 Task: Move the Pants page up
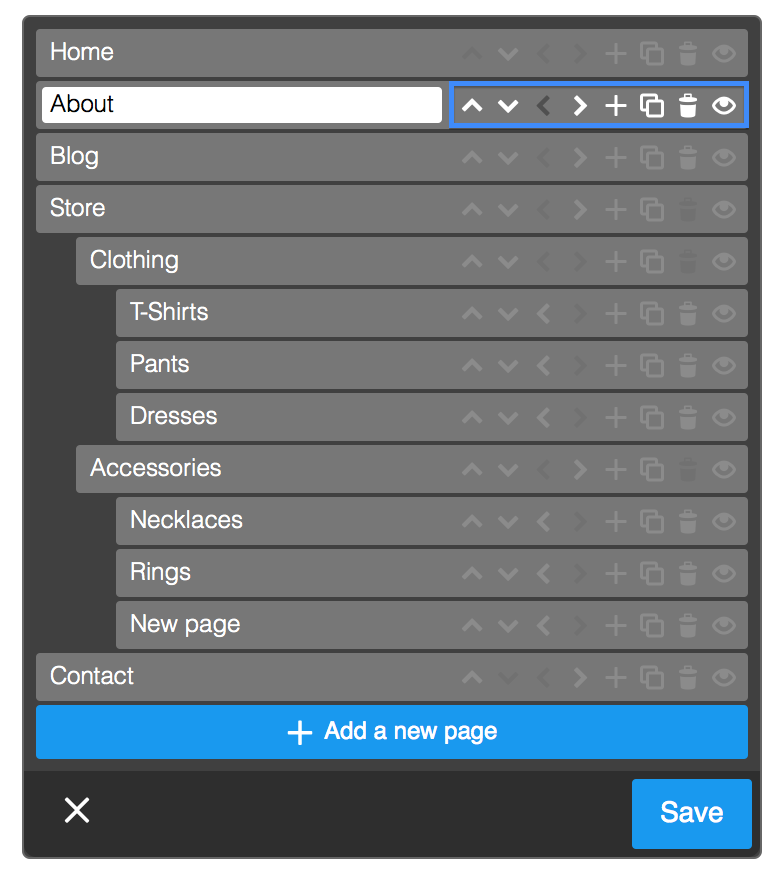click(472, 365)
